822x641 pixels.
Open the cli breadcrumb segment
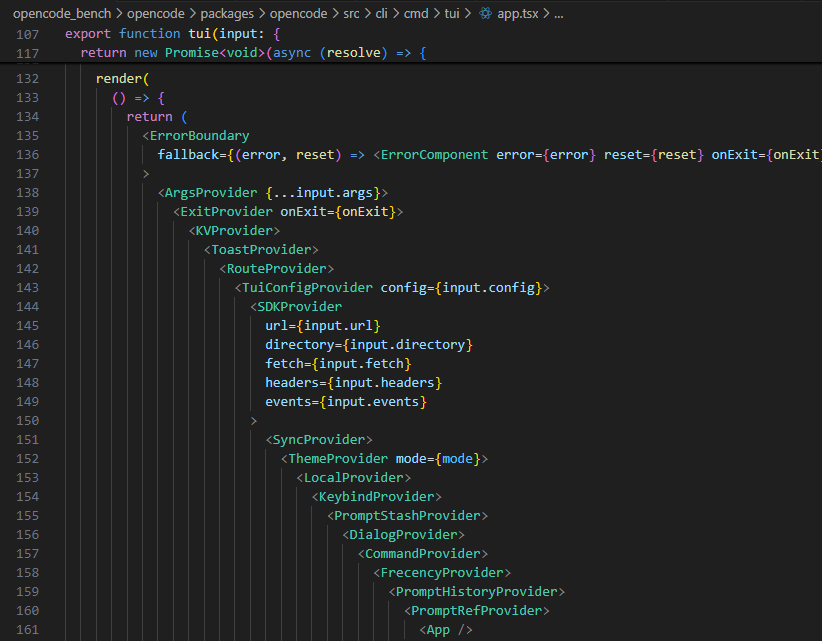381,14
